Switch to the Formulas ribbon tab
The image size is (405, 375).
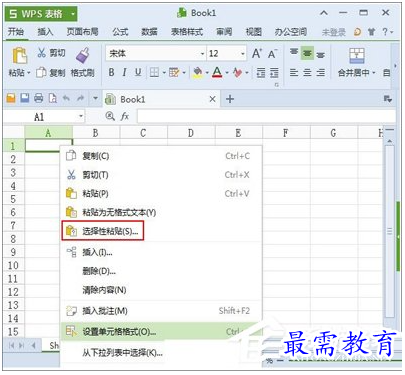(120, 32)
